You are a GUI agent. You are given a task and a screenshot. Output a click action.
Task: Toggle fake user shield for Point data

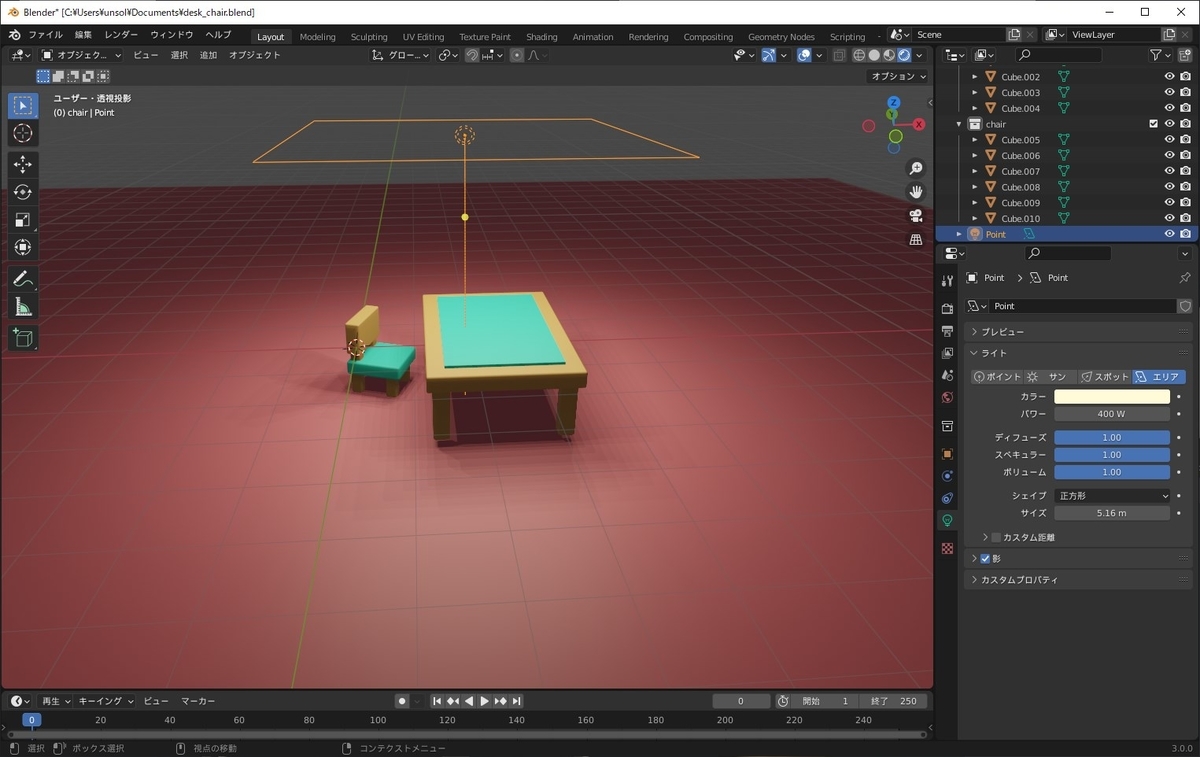click(x=1185, y=306)
